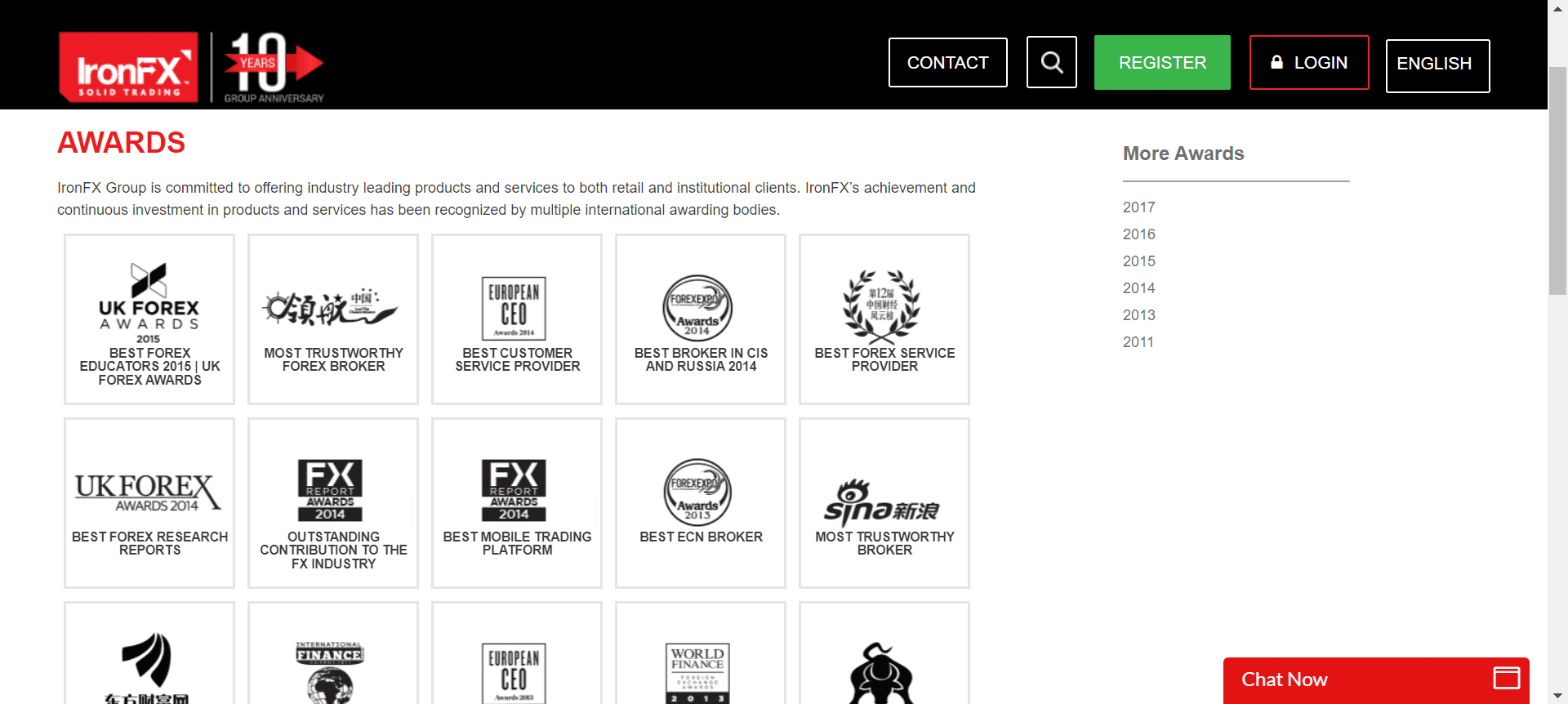Open the CONTACT page
Screen dimensions: 1568x704
pos(947,62)
